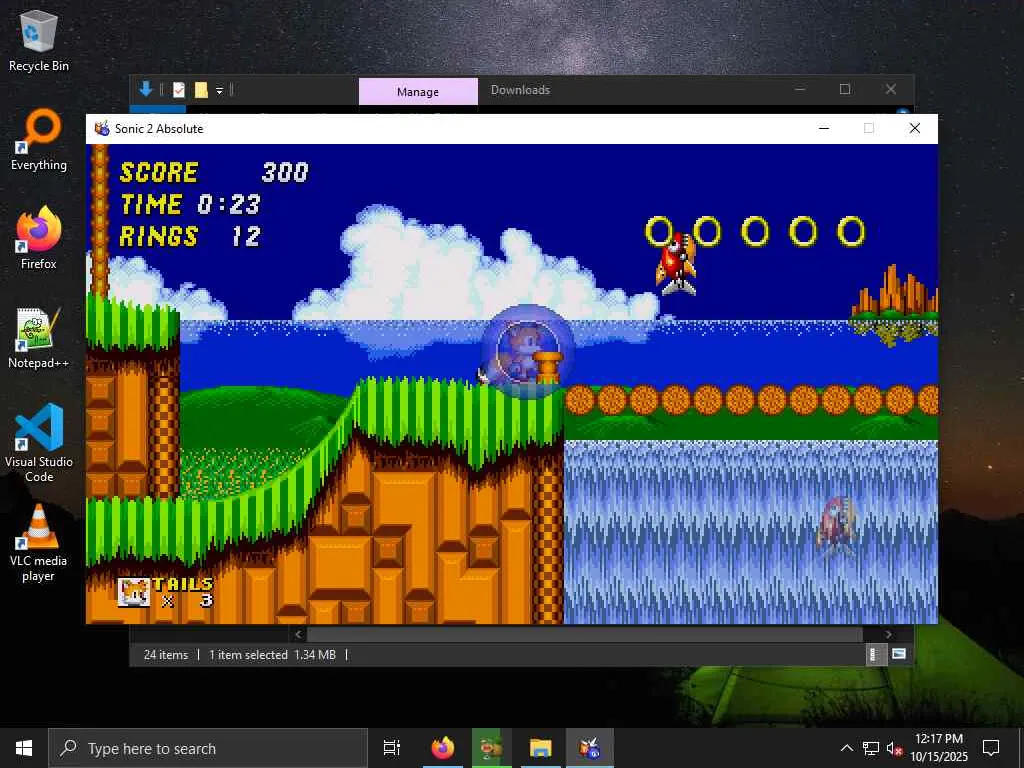
Task: Expand the system tray hidden icons chevron
Action: tap(846, 748)
